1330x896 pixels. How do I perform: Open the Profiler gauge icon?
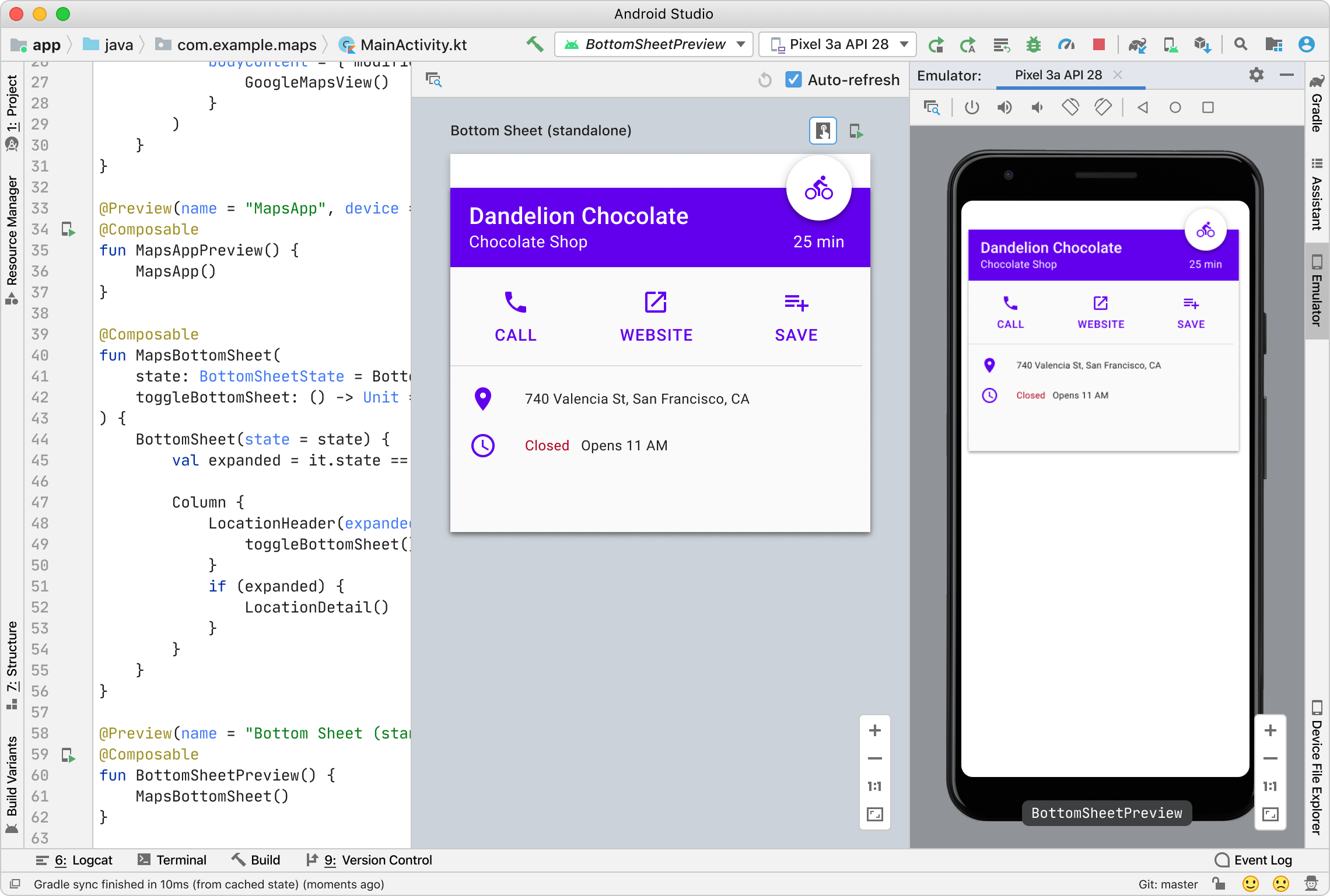click(1066, 44)
